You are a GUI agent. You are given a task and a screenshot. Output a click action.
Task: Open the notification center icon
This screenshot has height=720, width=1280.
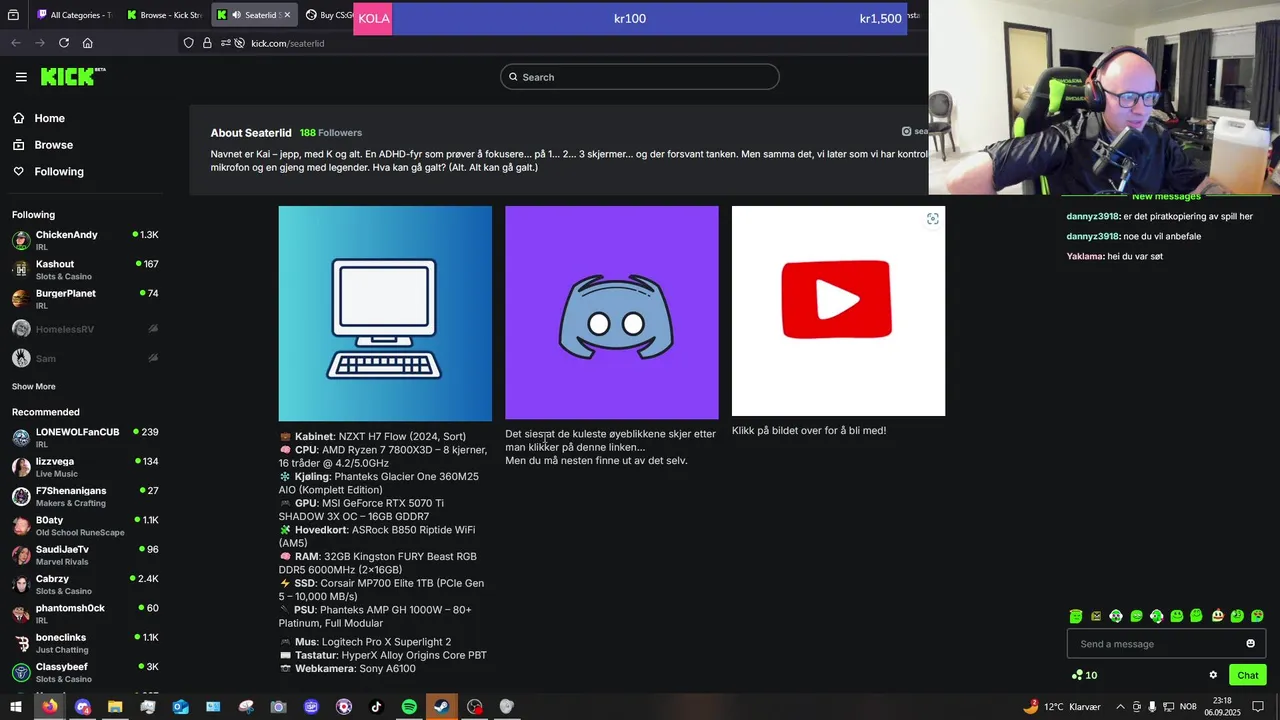coord(1258,706)
